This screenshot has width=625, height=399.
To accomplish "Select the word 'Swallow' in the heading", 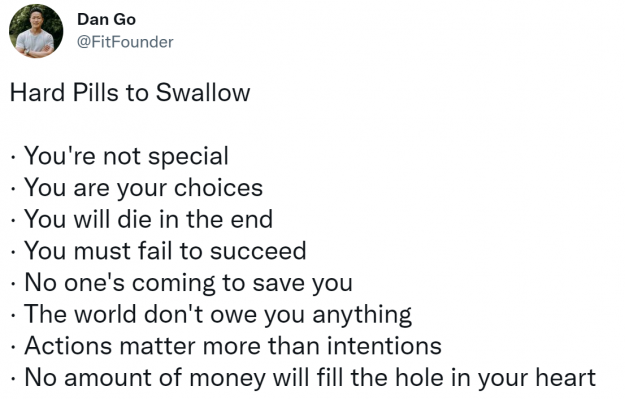I will [x=203, y=92].
